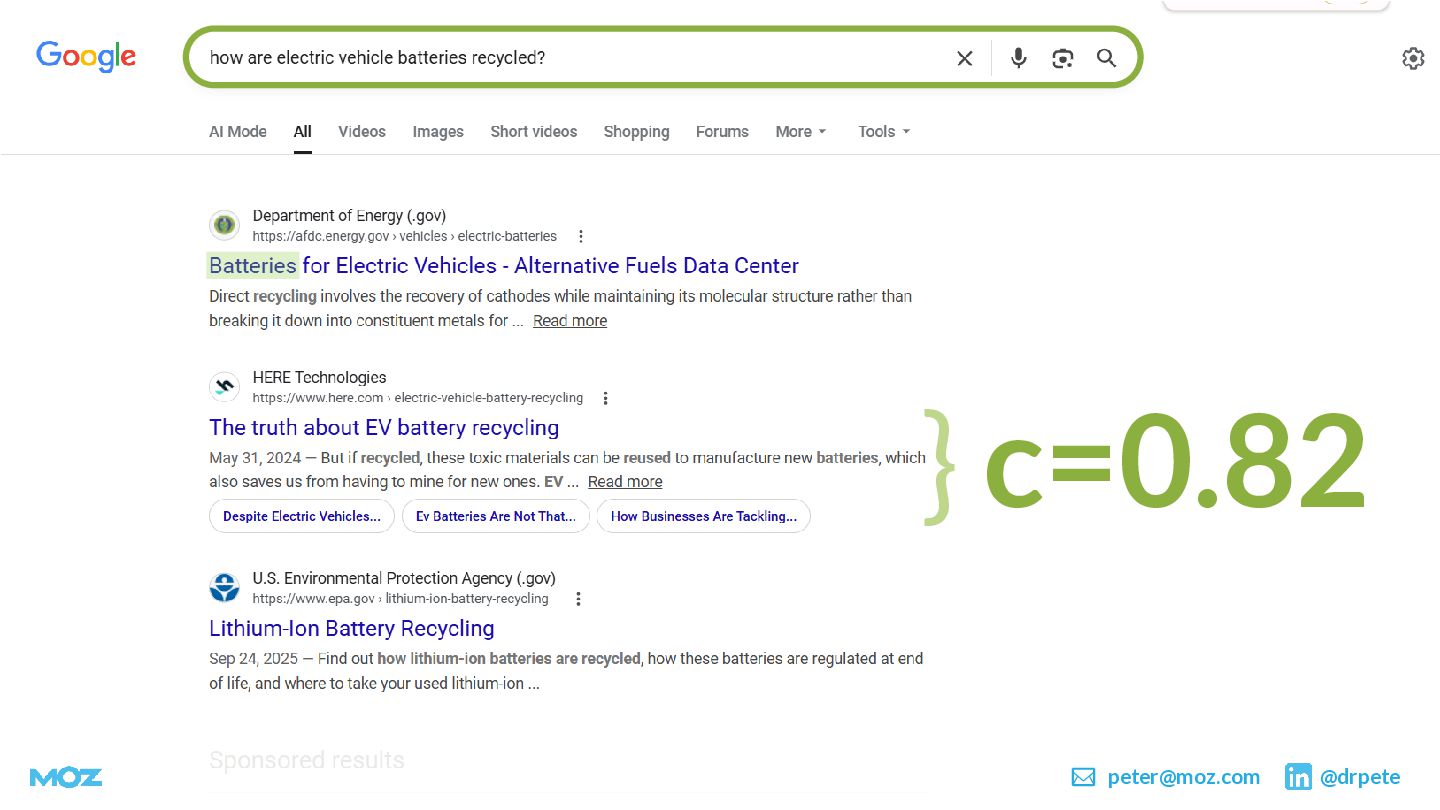Open options menu for HERE Technologies result
The width and height of the screenshot is (1440, 810).
[605, 398]
